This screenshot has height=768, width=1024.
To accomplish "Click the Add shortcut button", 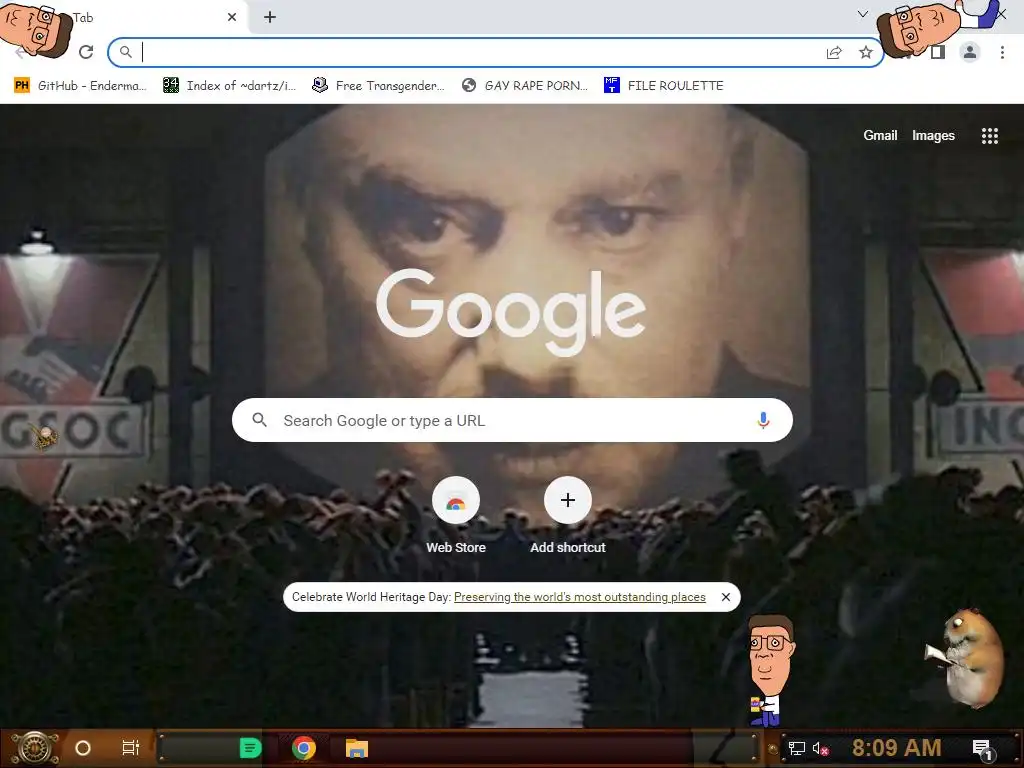I will coord(568,516).
